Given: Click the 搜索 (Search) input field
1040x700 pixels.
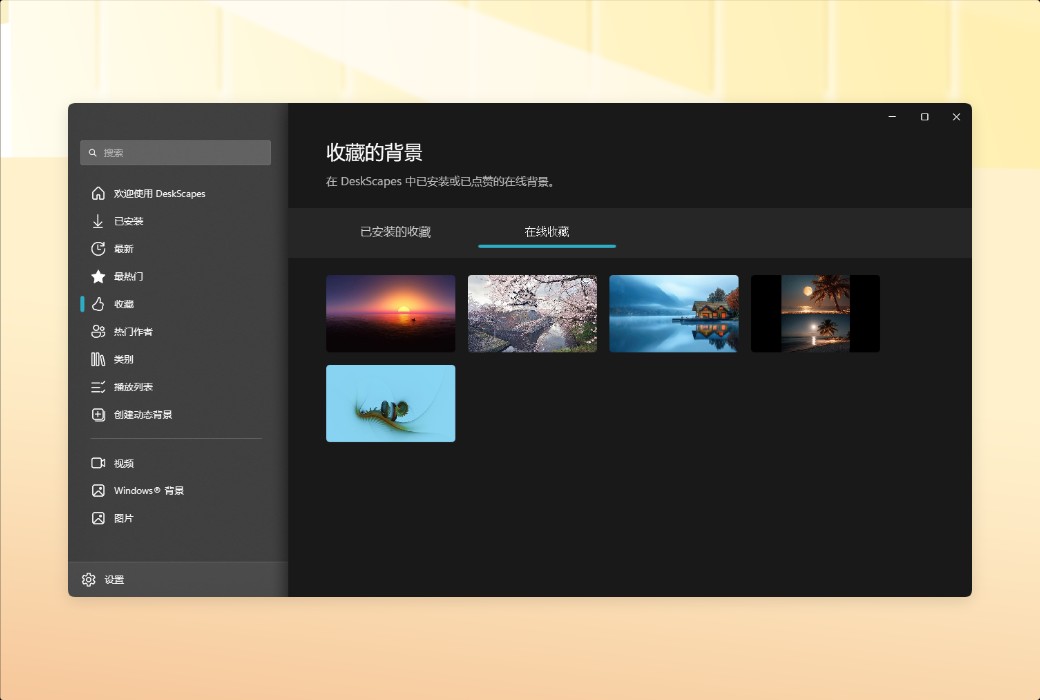Looking at the screenshot, I should [x=175, y=152].
